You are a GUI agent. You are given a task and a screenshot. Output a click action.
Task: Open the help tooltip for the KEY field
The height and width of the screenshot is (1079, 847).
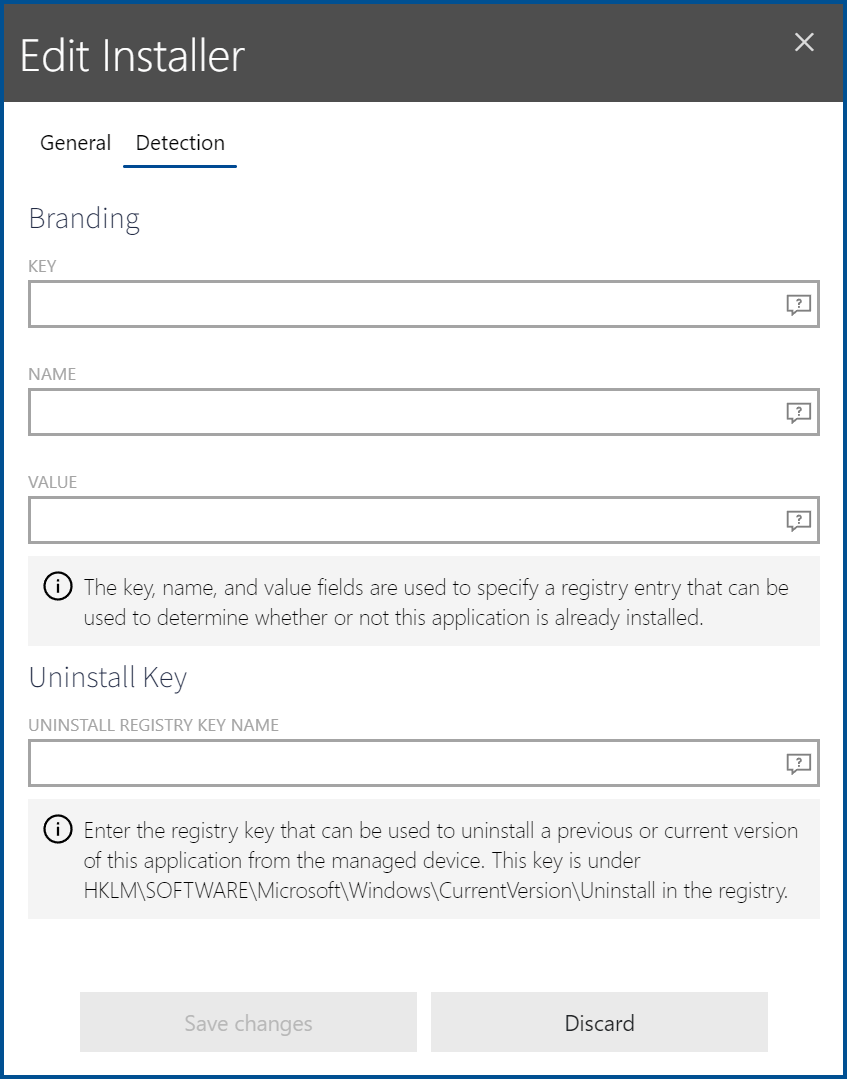[x=798, y=305]
